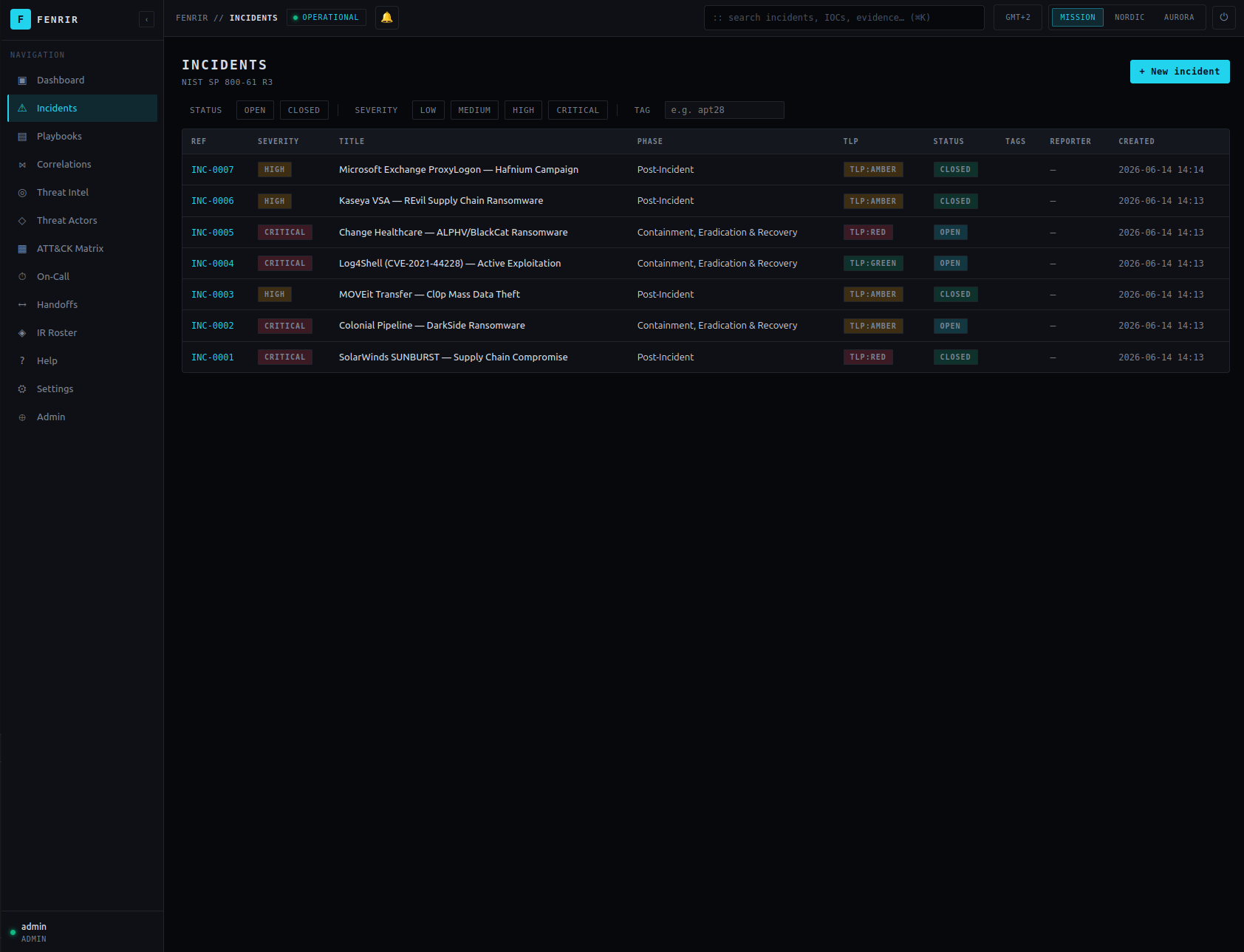Click the Fenrir F logo icon

(21, 19)
